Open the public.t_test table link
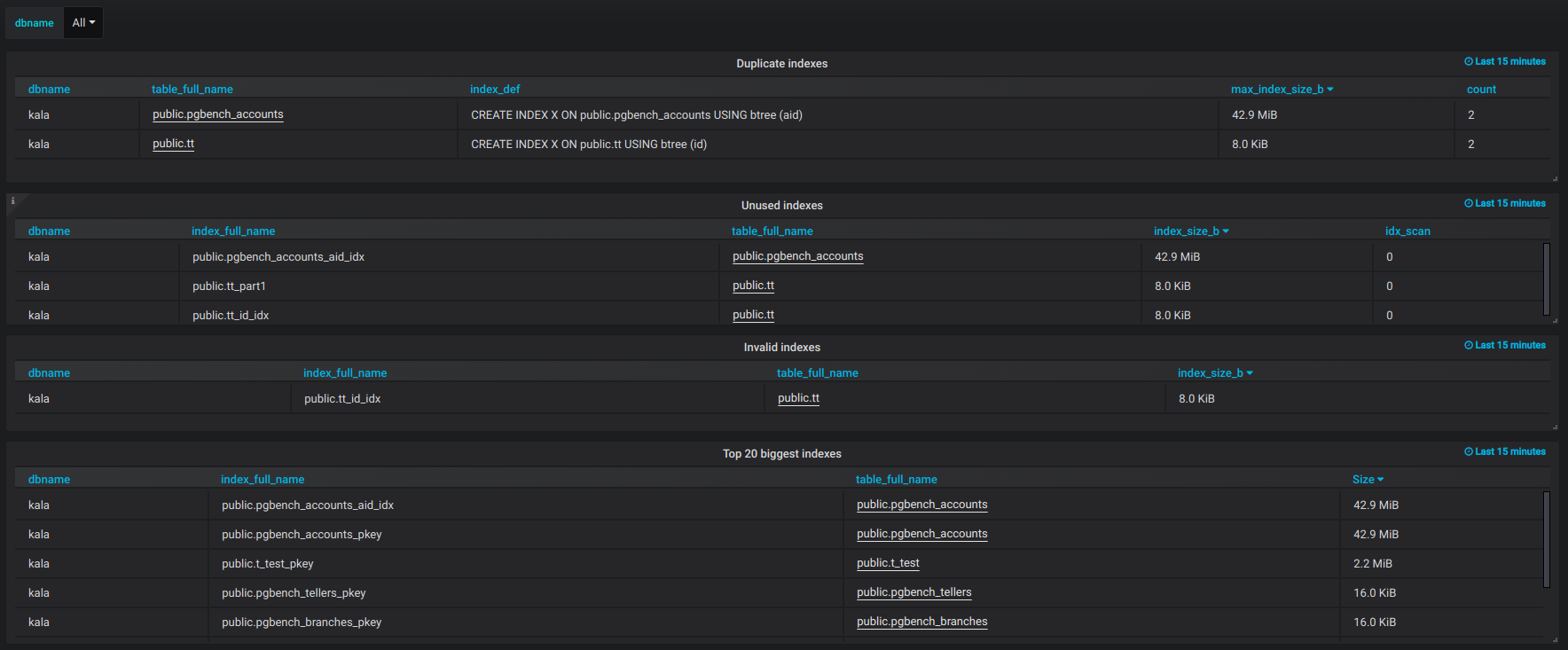 pos(888,563)
